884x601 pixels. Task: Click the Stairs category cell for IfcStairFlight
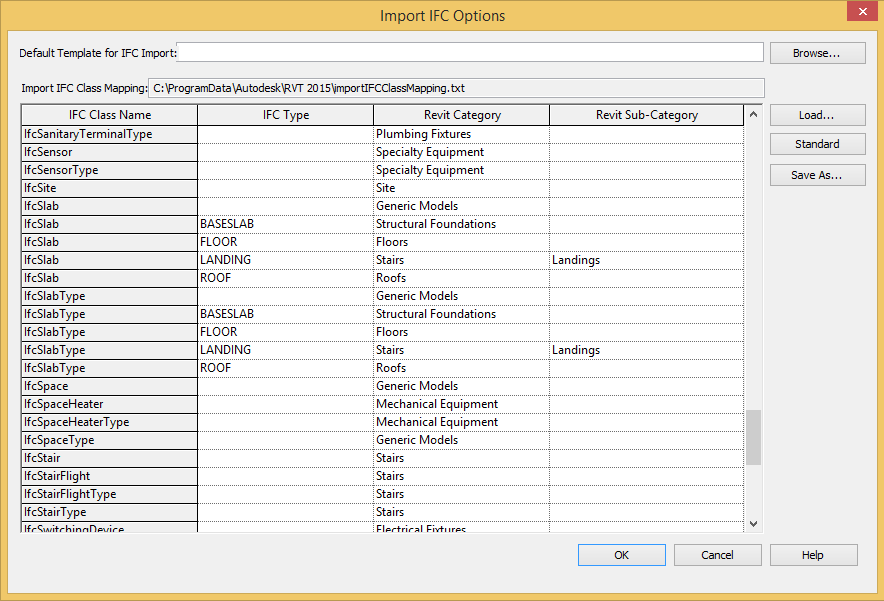tap(461, 475)
